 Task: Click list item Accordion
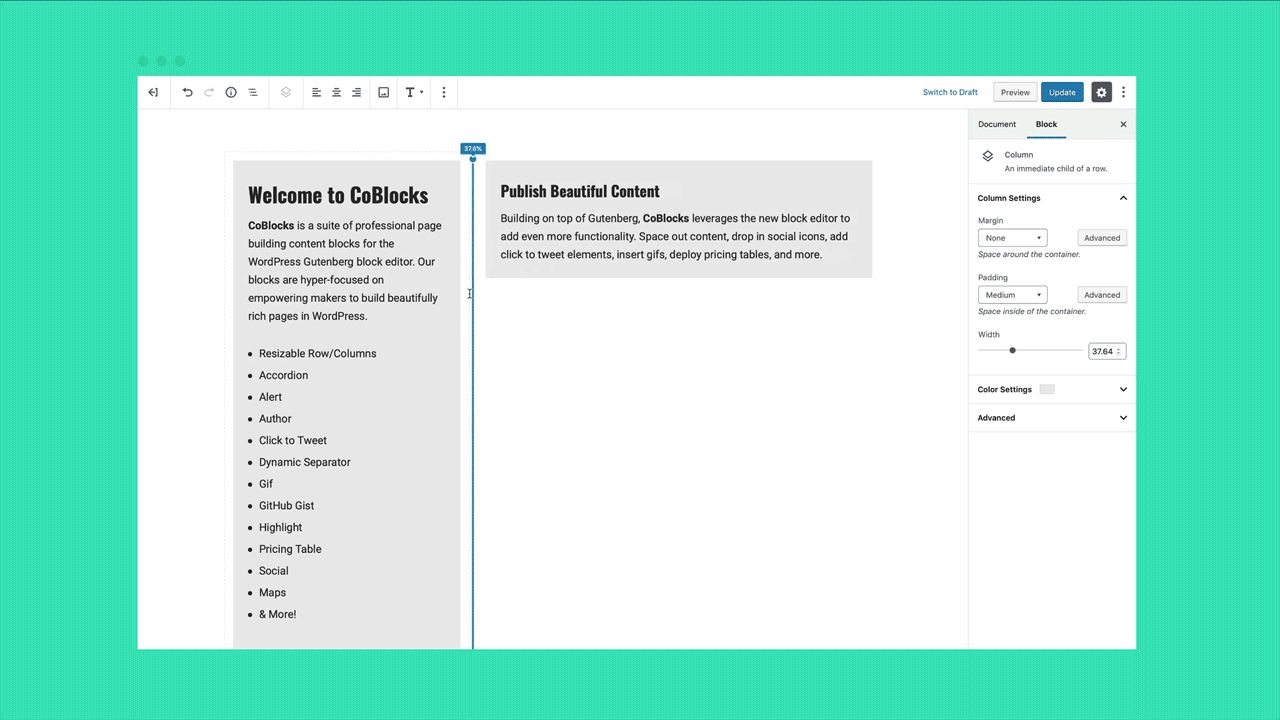283,375
